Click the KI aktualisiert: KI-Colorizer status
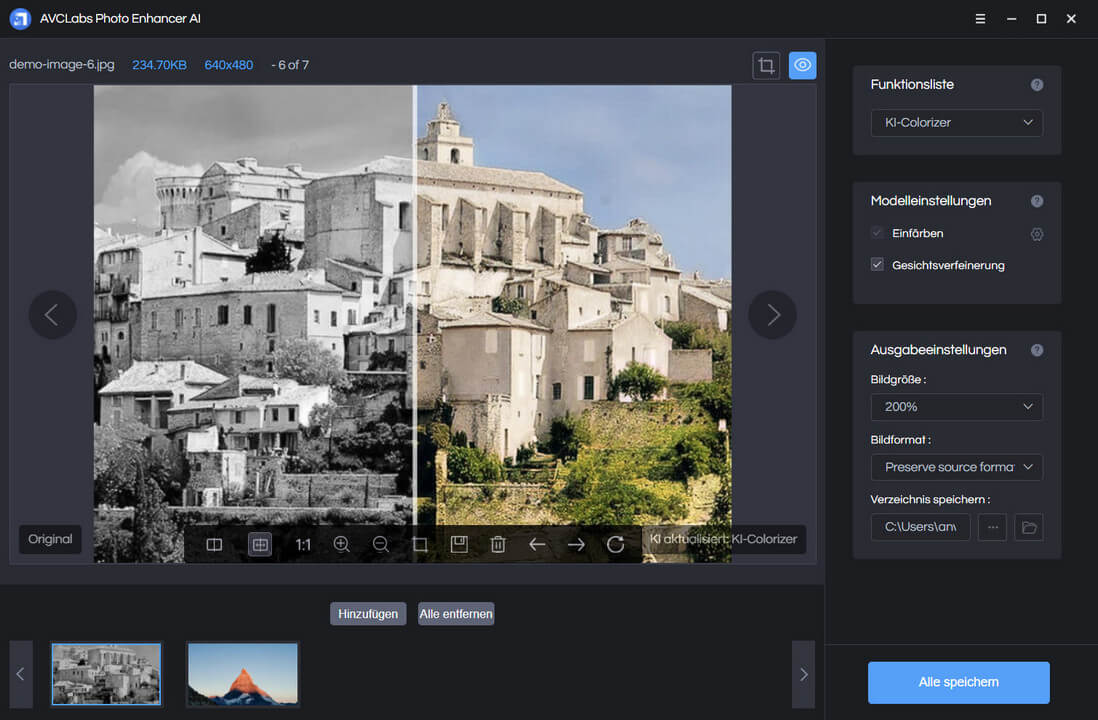 723,539
